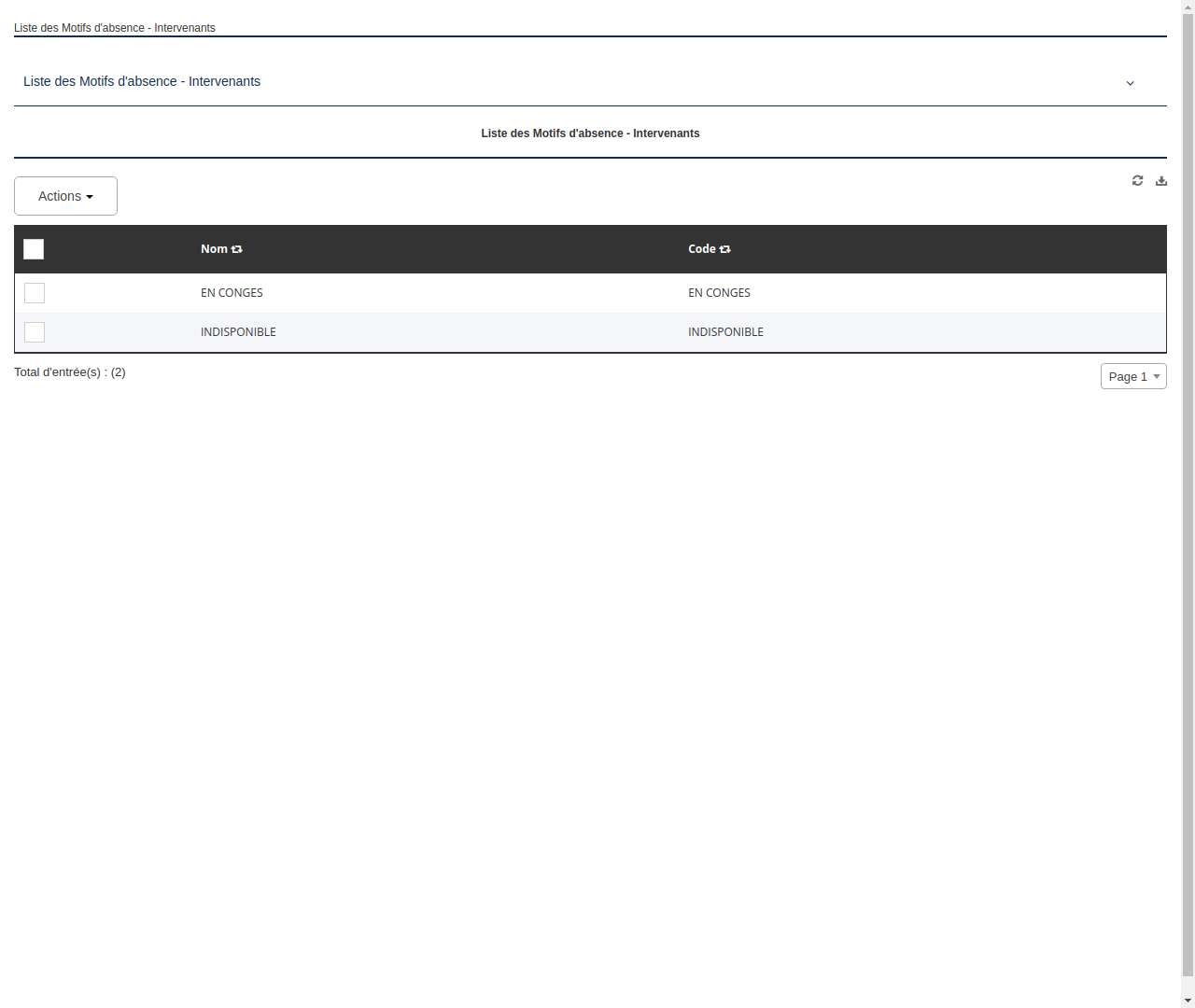Viewport: 1195px width, 1008px height.
Task: Open the EN CONGES entry
Action: pyautogui.click(x=232, y=292)
